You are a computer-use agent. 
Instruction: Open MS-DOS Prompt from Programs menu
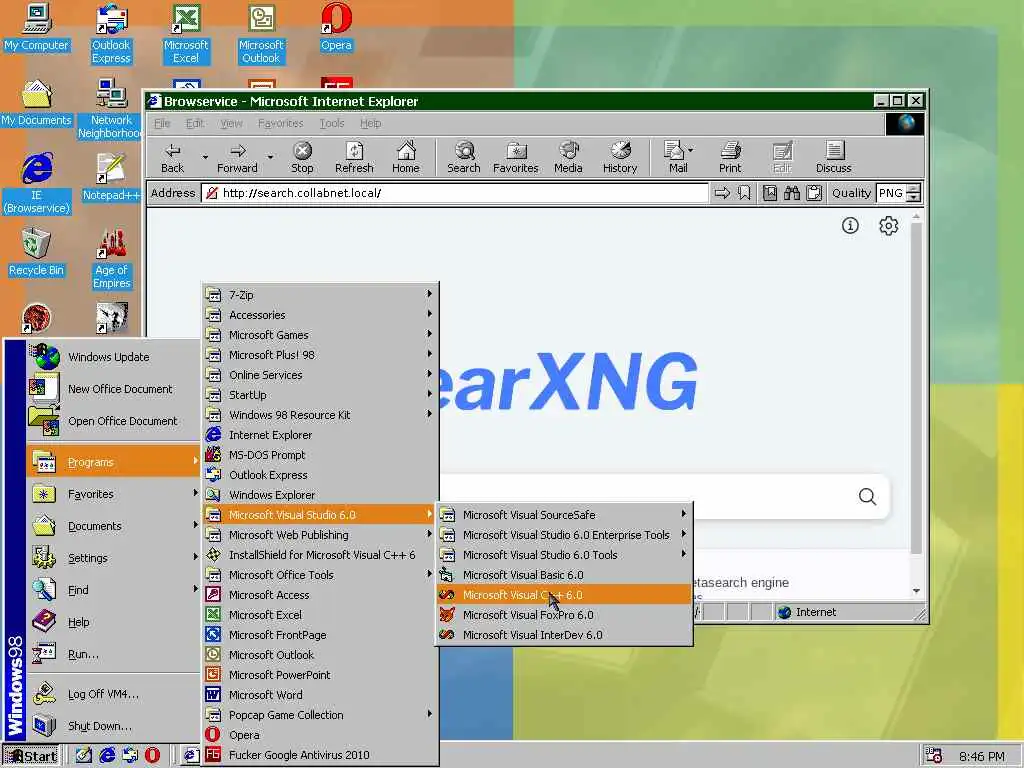click(x=320, y=455)
